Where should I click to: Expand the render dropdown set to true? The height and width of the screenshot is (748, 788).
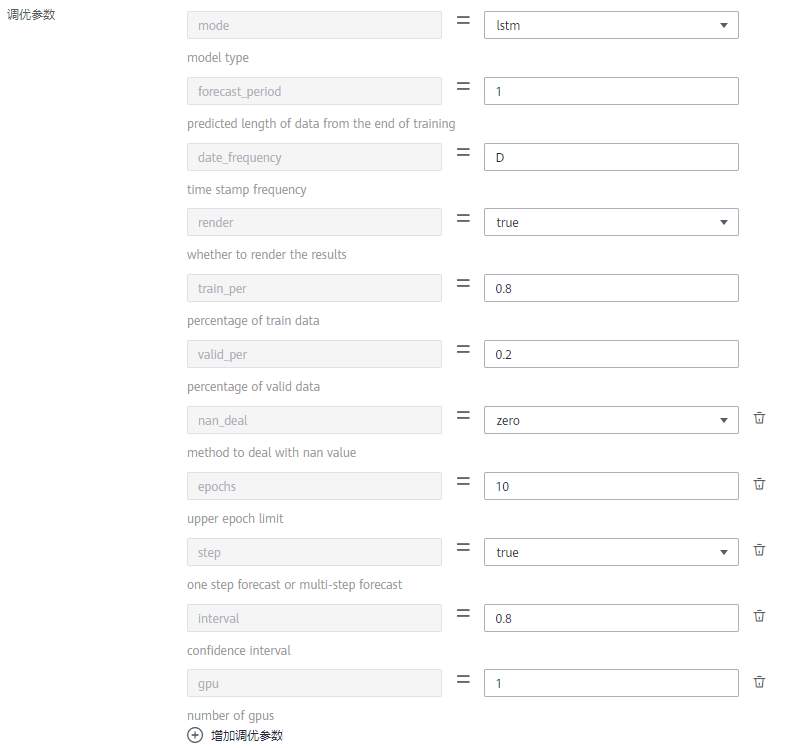tap(610, 222)
